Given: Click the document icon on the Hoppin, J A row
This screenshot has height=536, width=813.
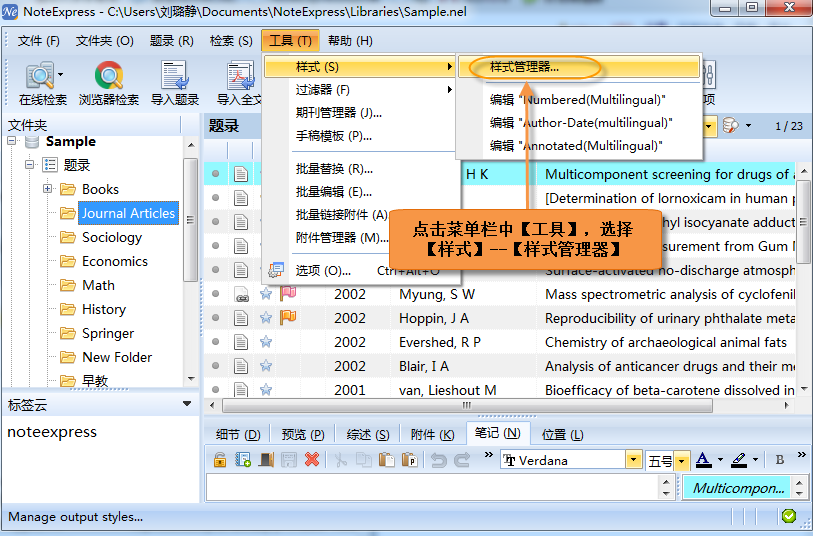Looking at the screenshot, I should point(241,318).
